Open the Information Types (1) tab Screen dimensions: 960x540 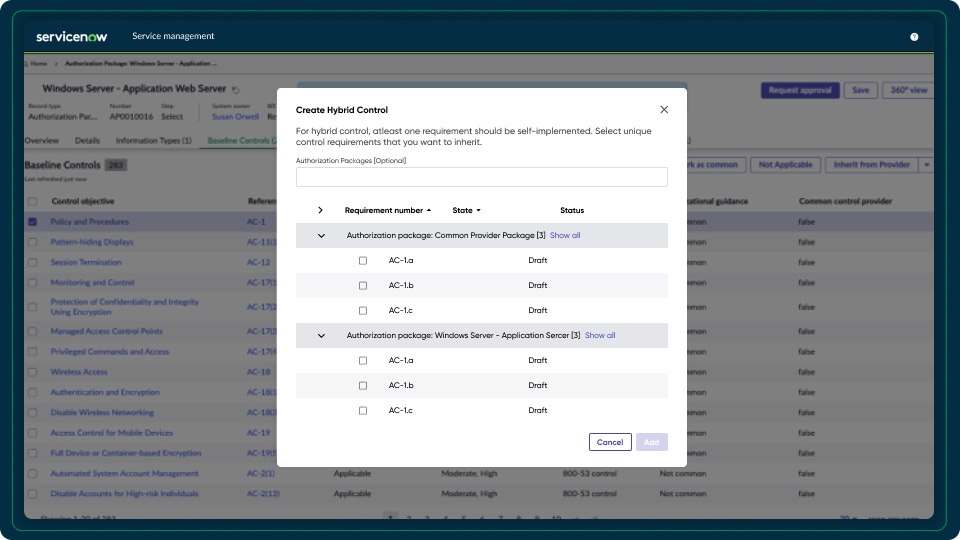pyautogui.click(x=153, y=141)
